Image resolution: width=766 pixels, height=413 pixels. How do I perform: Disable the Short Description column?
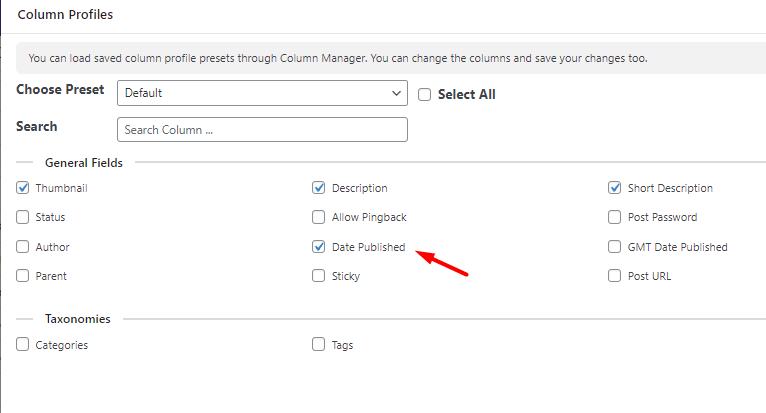pos(615,188)
